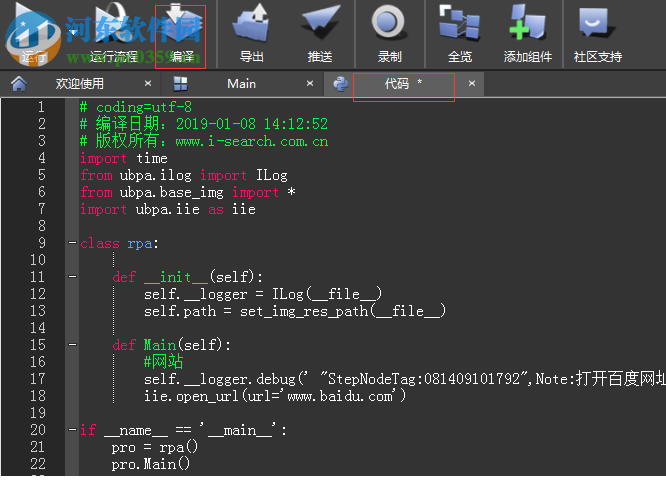Open 社区支持 (Community support) icon
Image resolution: width=666 pixels, height=480 pixels.
(597, 33)
